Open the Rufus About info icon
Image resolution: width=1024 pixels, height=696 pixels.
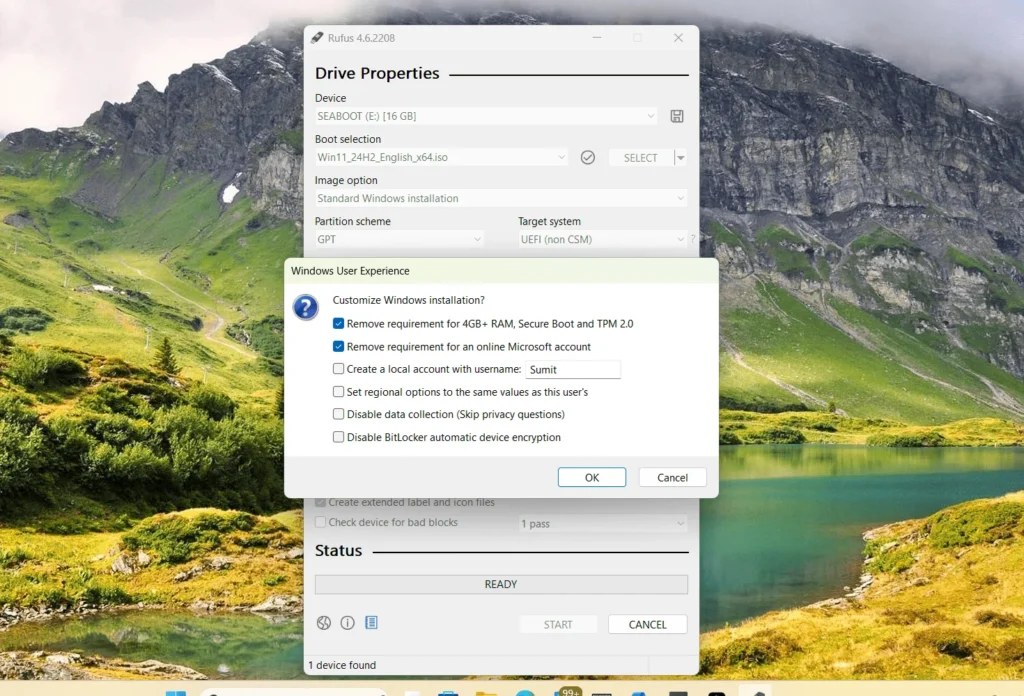point(347,623)
